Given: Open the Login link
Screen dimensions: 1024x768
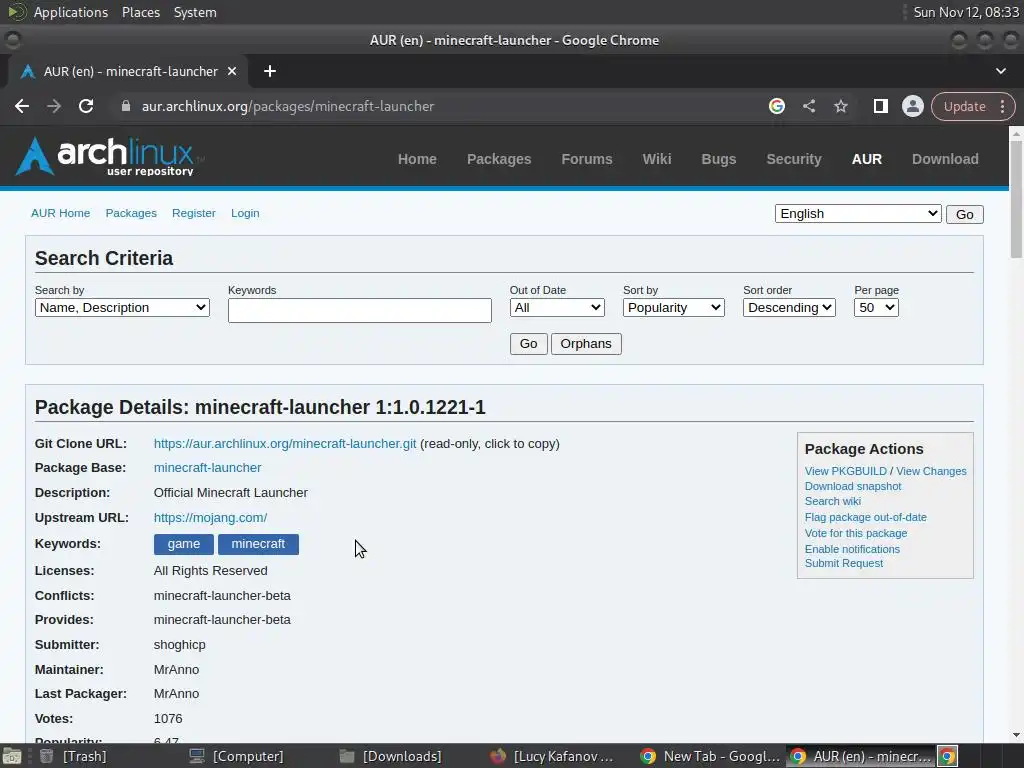Looking at the screenshot, I should (245, 213).
